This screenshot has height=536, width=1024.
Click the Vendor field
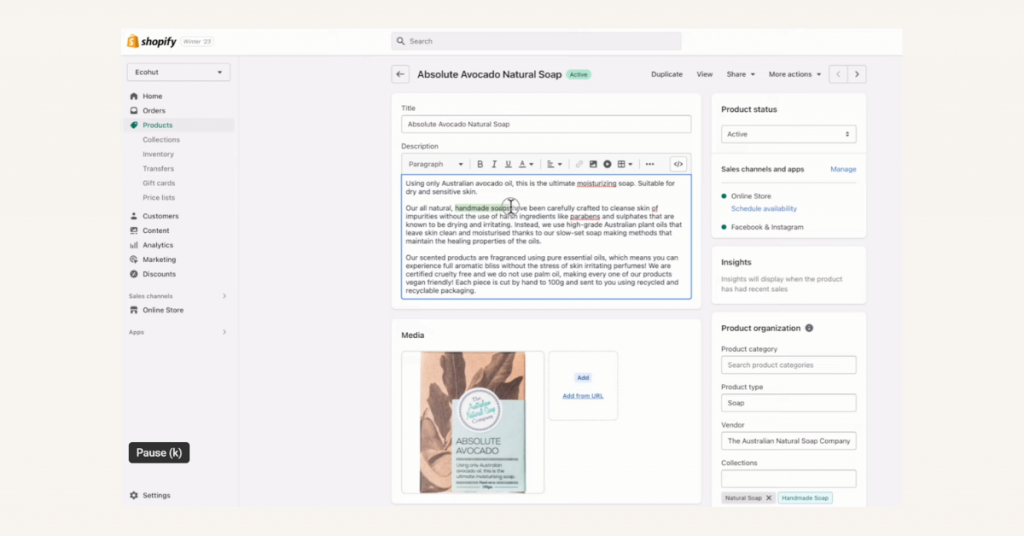(788, 441)
